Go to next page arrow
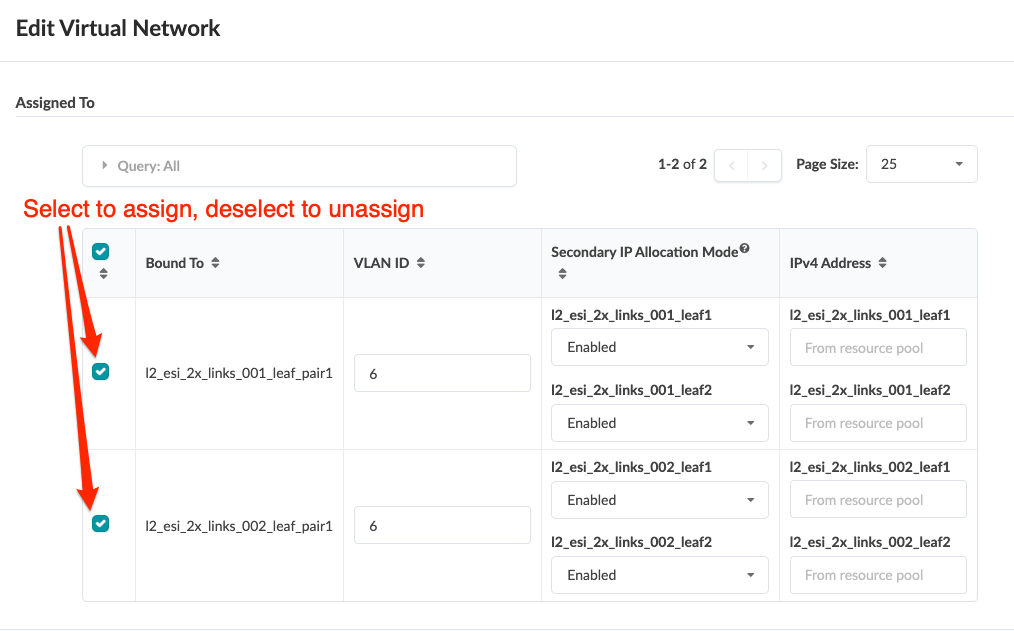Viewport: 1014px width, 631px height. point(765,165)
